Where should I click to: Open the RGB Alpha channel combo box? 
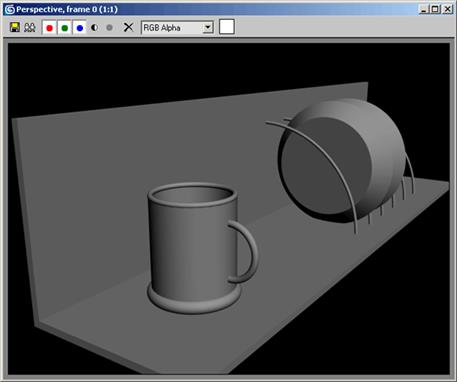point(177,28)
